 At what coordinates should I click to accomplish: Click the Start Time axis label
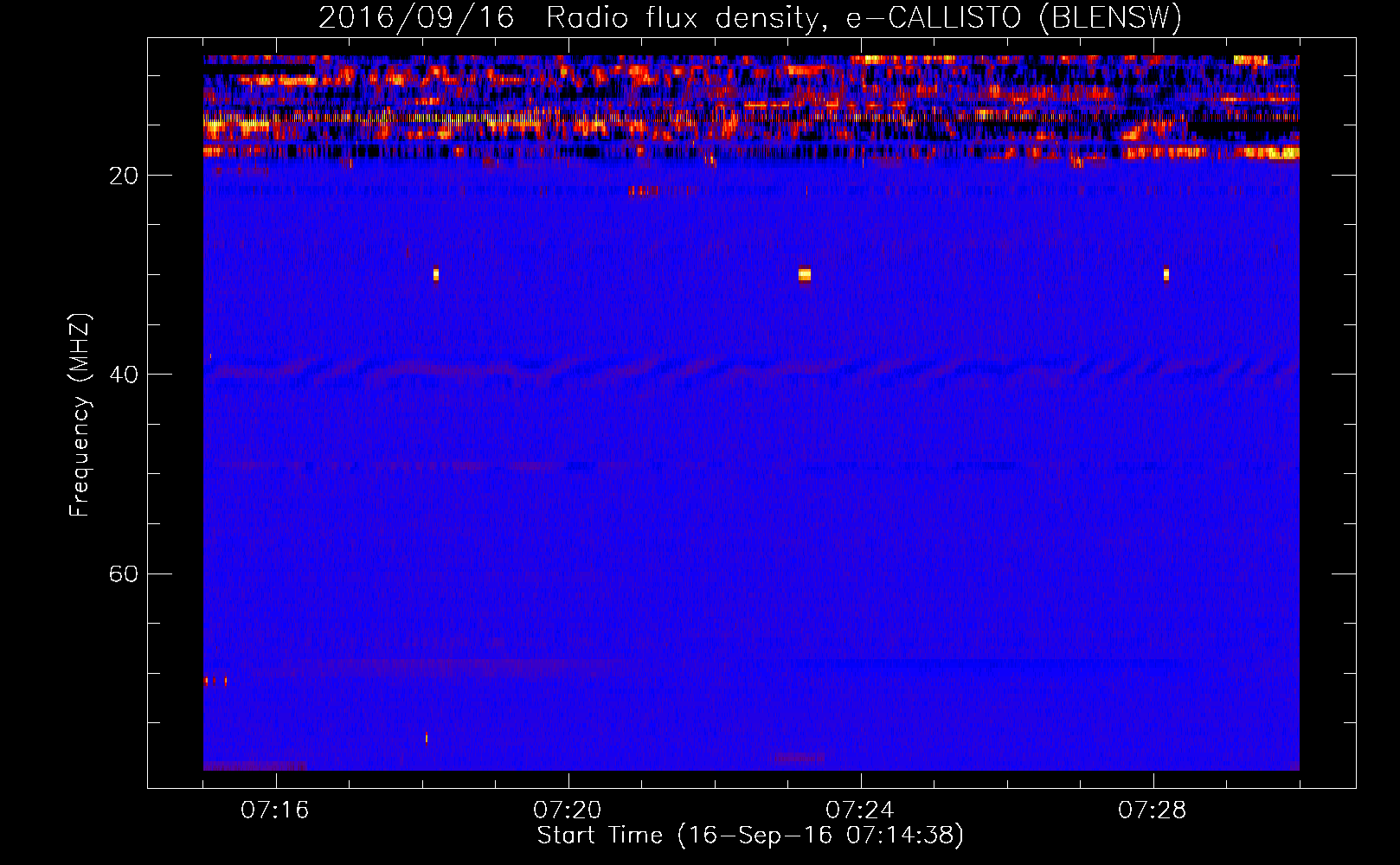(750, 836)
